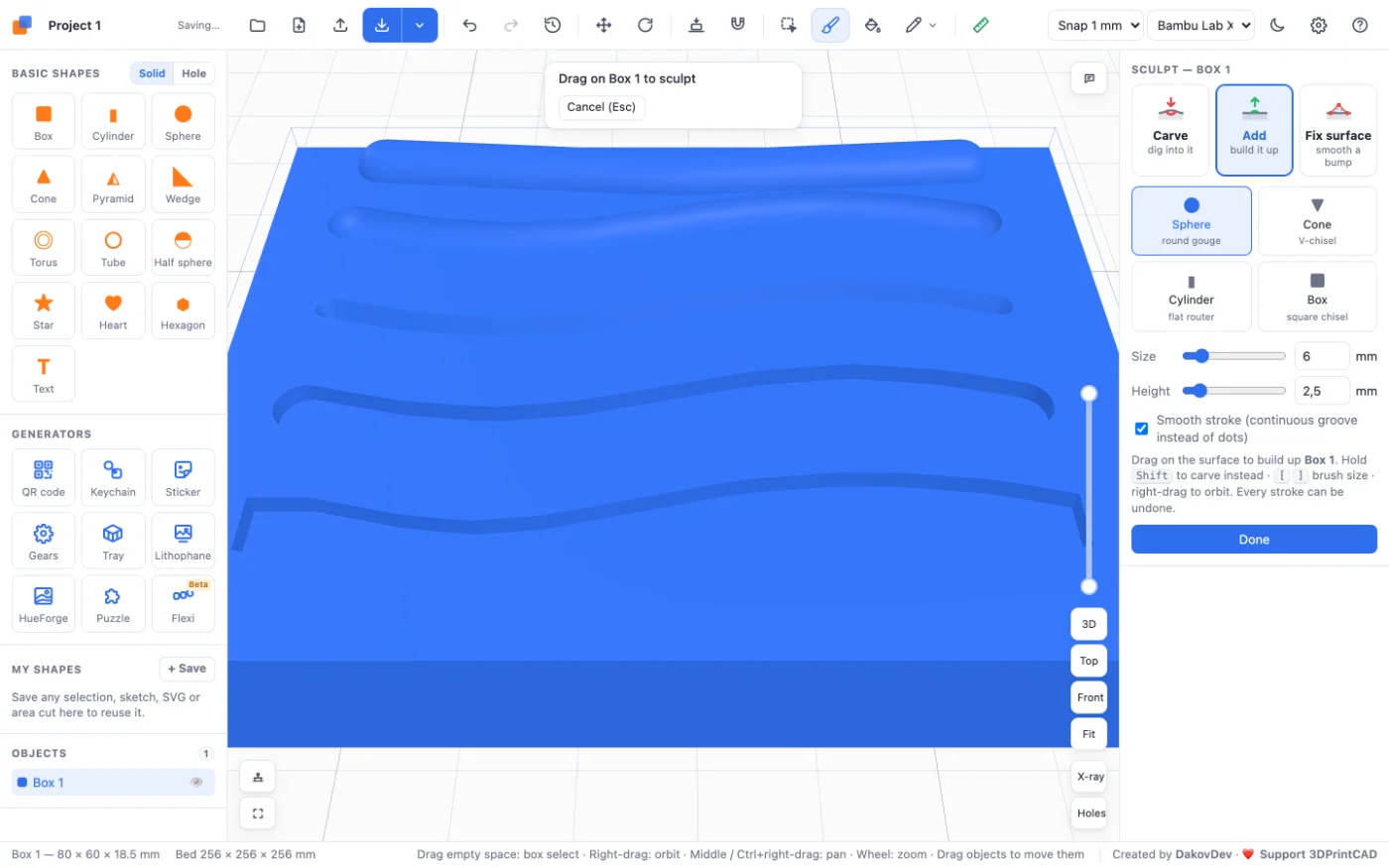Choose the Hexagon shape
1389x868 pixels.
(x=183, y=310)
